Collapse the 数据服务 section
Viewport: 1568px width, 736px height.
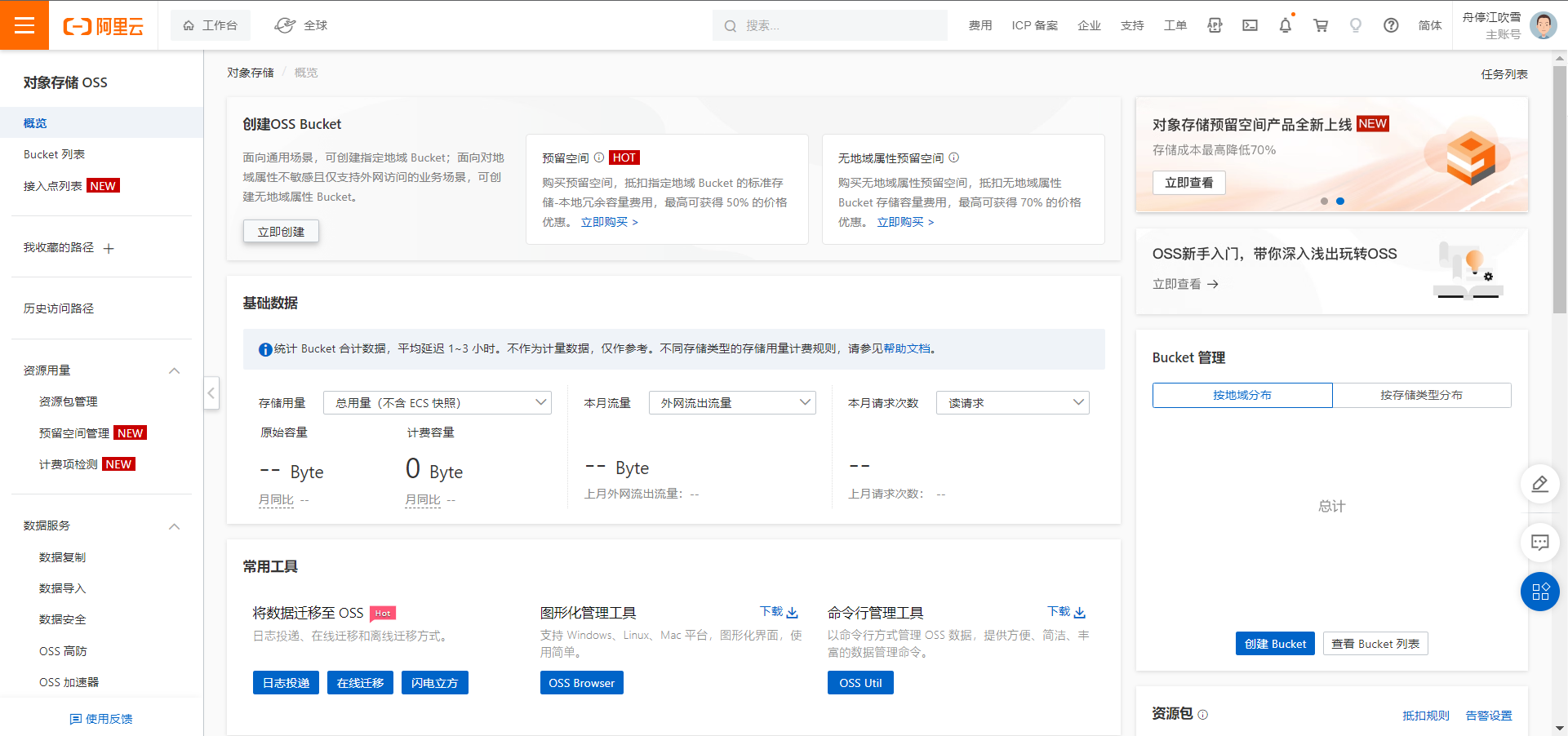pyautogui.click(x=174, y=526)
